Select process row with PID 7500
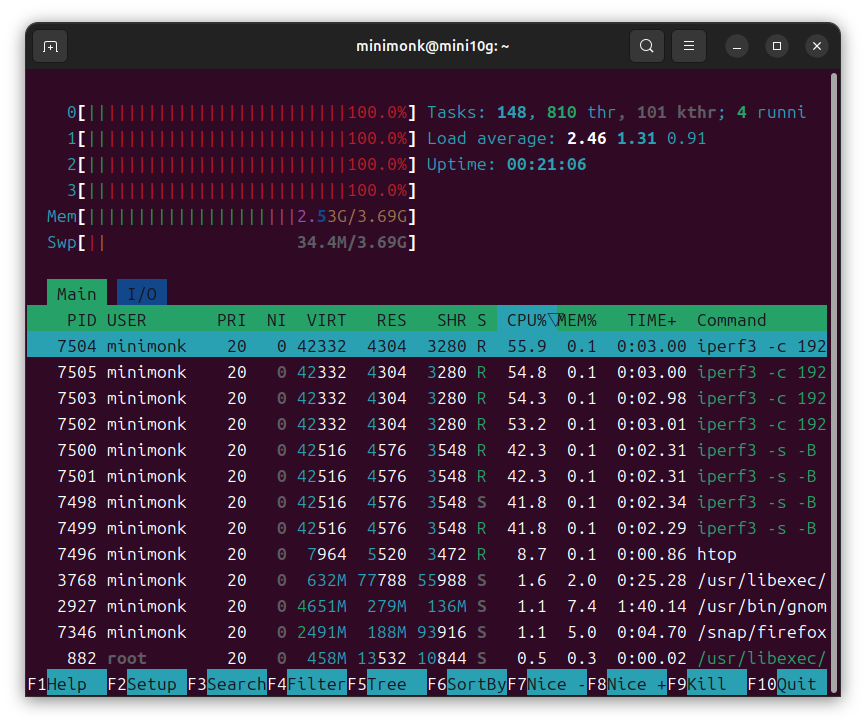866x725 pixels. click(x=427, y=450)
